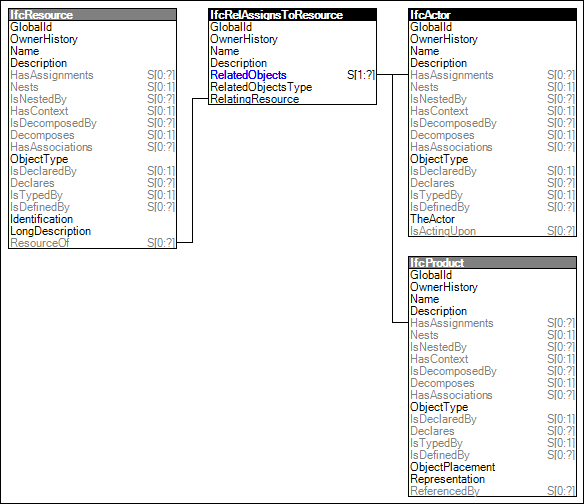Click OwnerHistory in the IfcResource box
Screen dimensions: 584x504
pyautogui.click(x=44, y=39)
